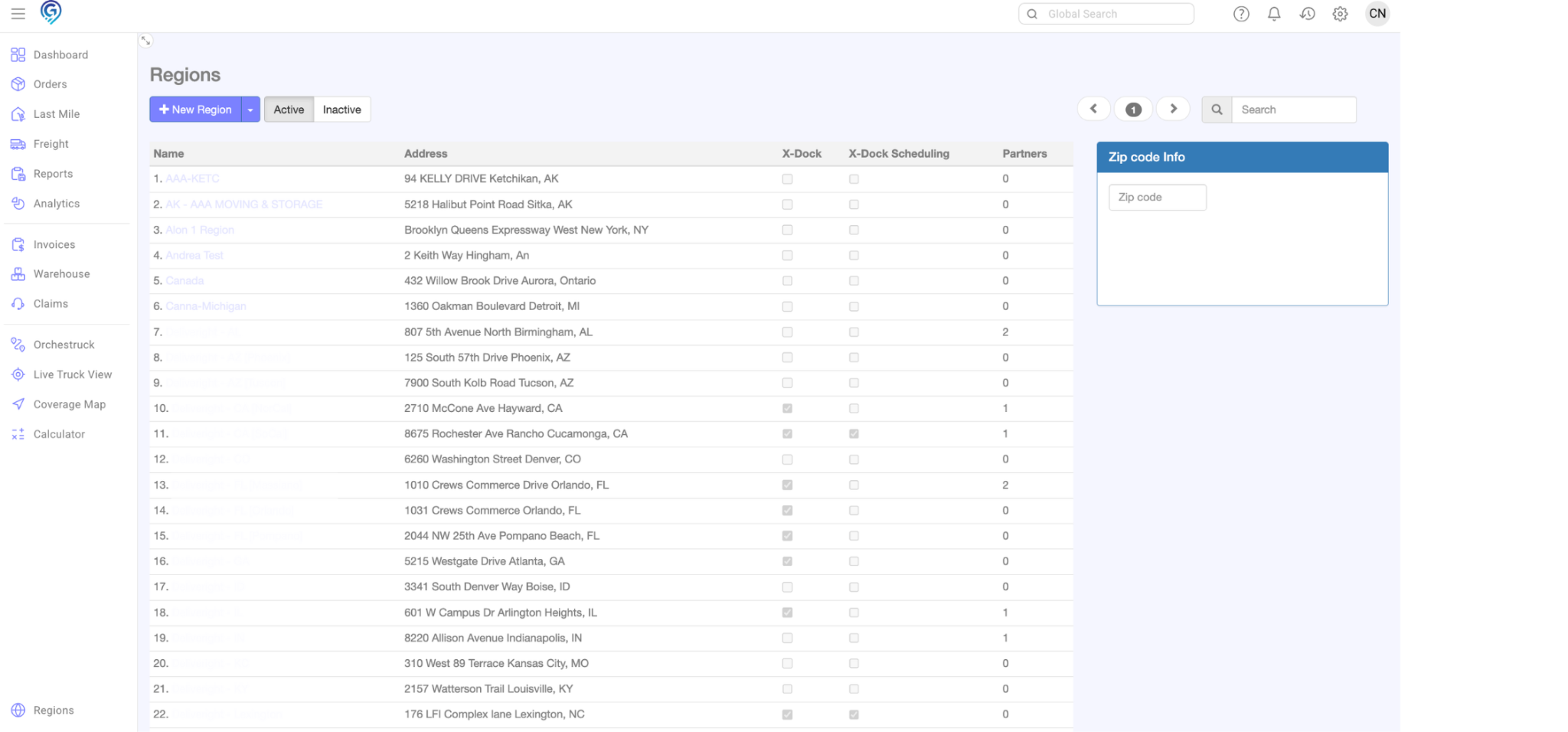
Task: Toggle X-Dock Scheduling for Rancho Cucamonga row
Action: pos(854,434)
